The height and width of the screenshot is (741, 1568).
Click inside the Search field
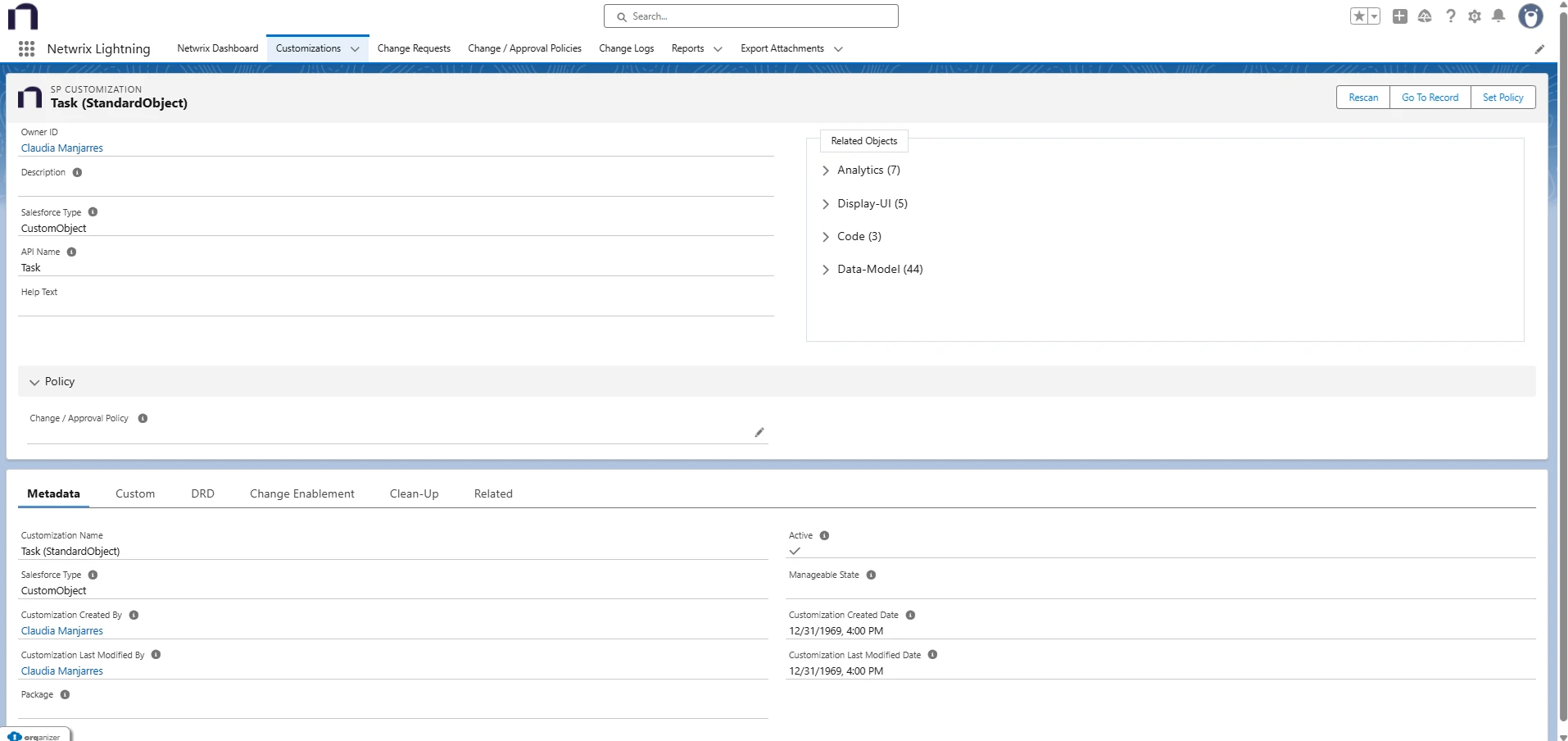click(x=750, y=16)
